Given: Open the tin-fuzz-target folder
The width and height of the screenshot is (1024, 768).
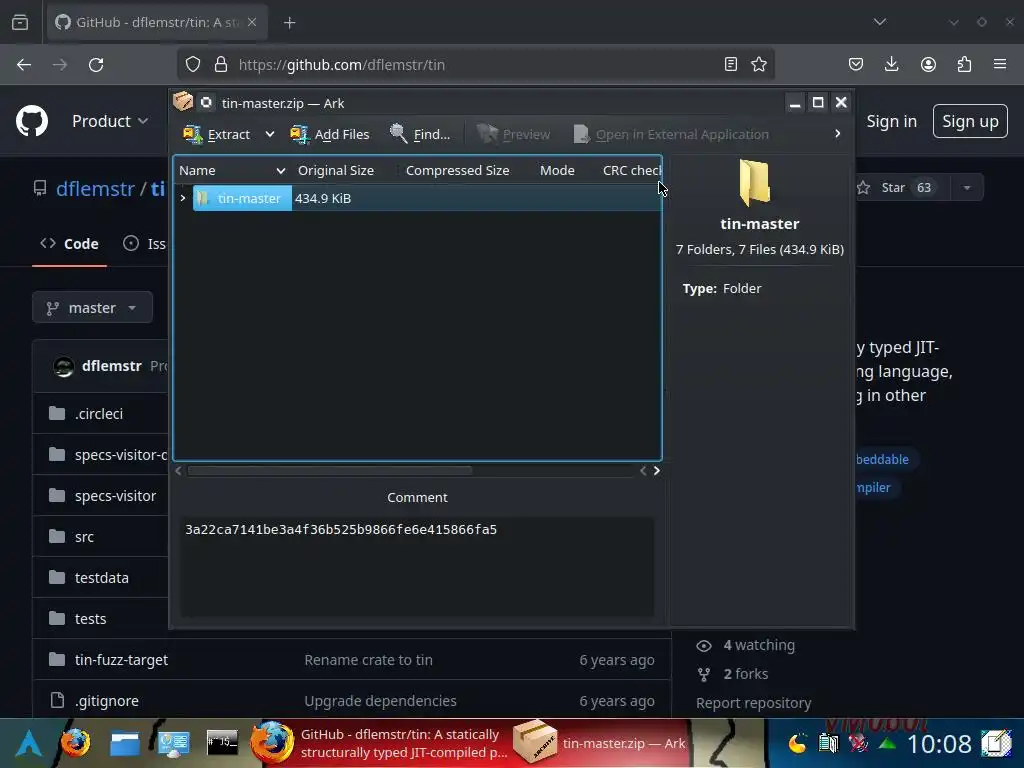Looking at the screenshot, I should tap(121, 660).
